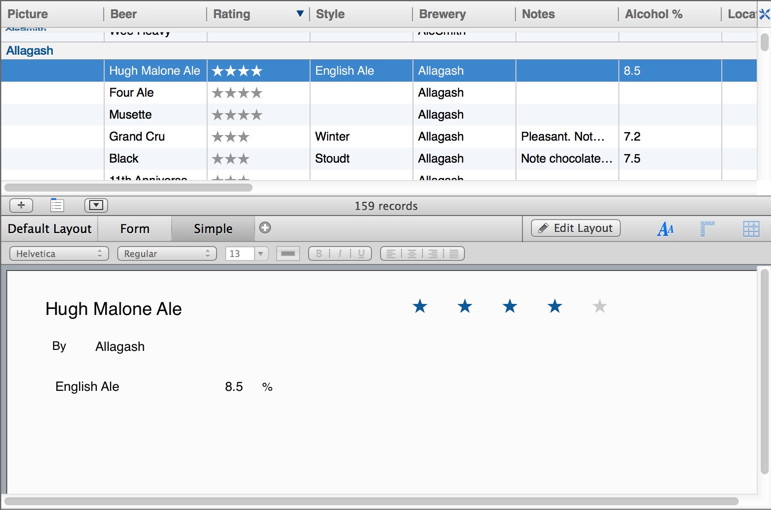The image size is (771, 510).
Task: Select the Grand Cru record
Action: [379, 137]
